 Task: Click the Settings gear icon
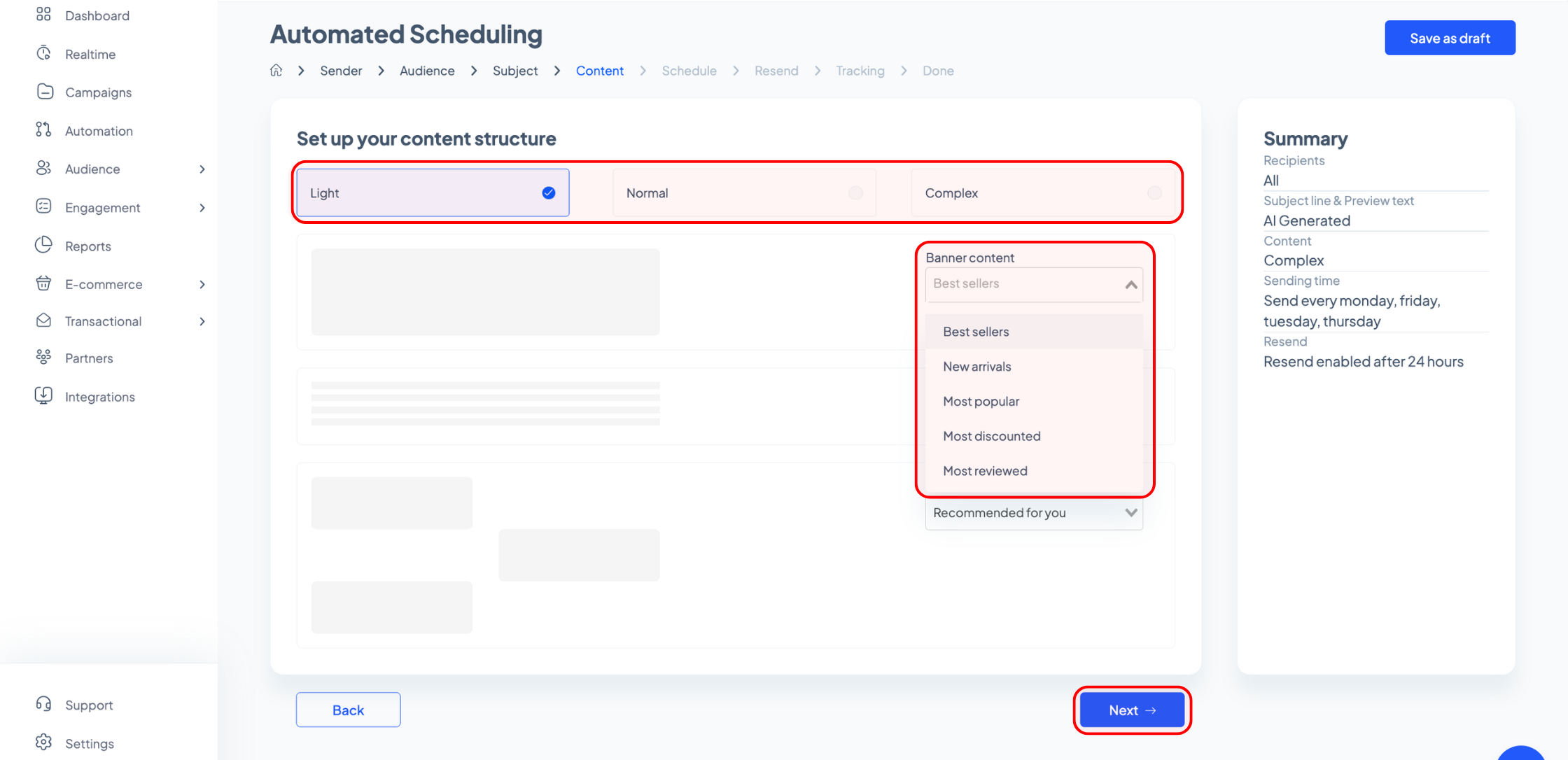click(x=43, y=743)
